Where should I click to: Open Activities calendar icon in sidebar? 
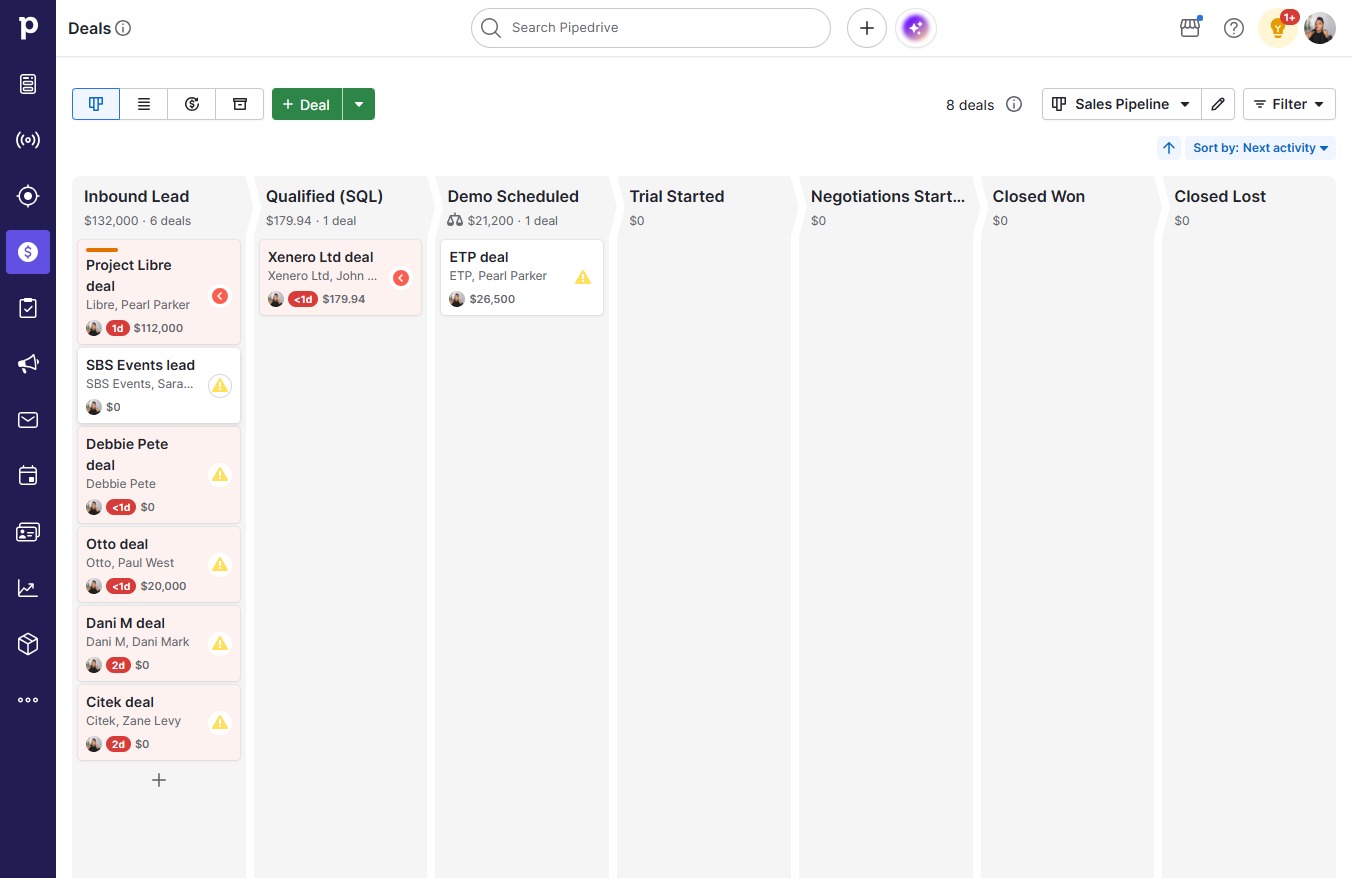(28, 476)
